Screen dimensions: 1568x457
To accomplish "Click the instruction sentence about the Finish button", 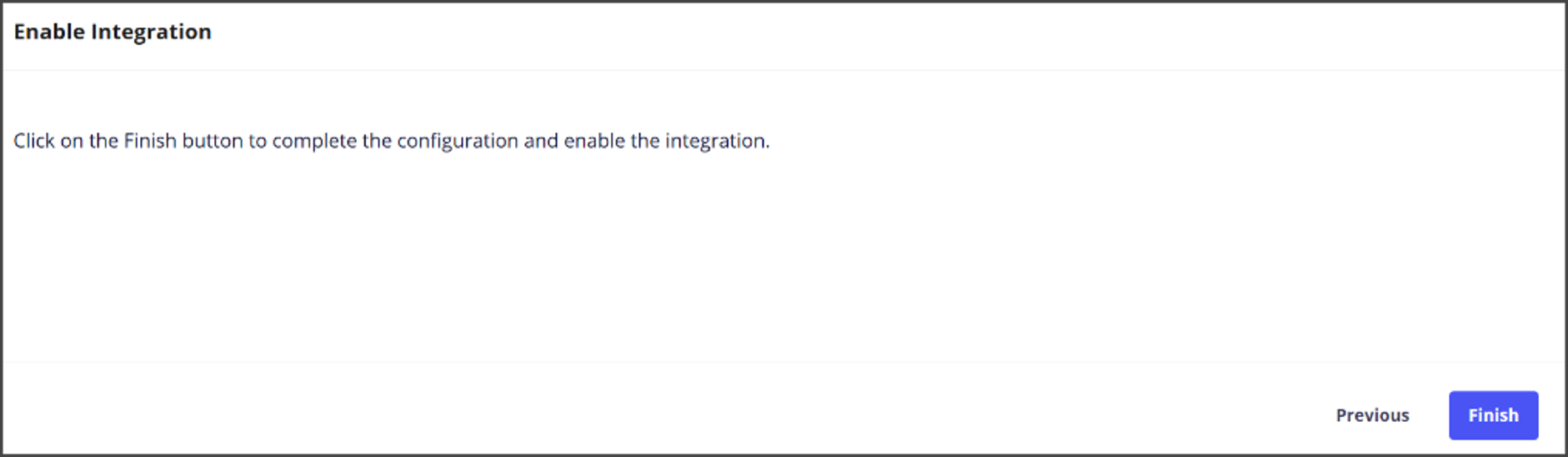I will (391, 141).
